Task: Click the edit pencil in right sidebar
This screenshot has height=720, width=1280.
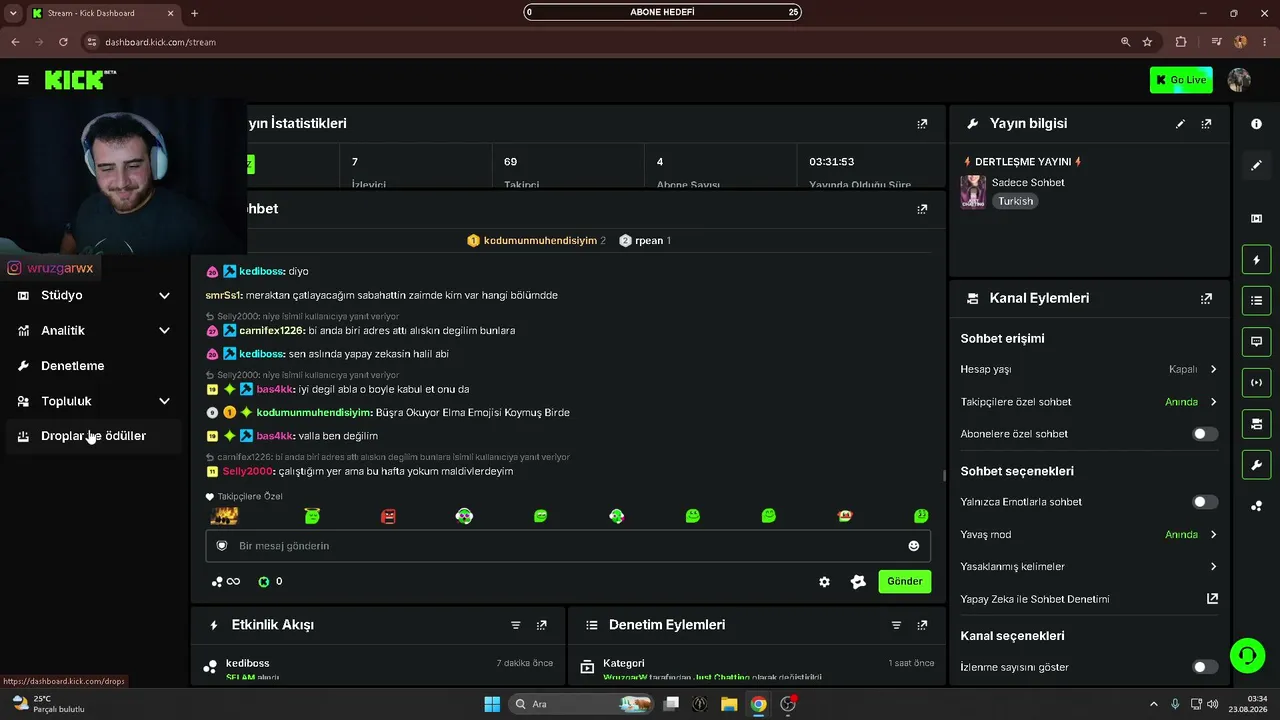Action: pyautogui.click(x=1256, y=165)
